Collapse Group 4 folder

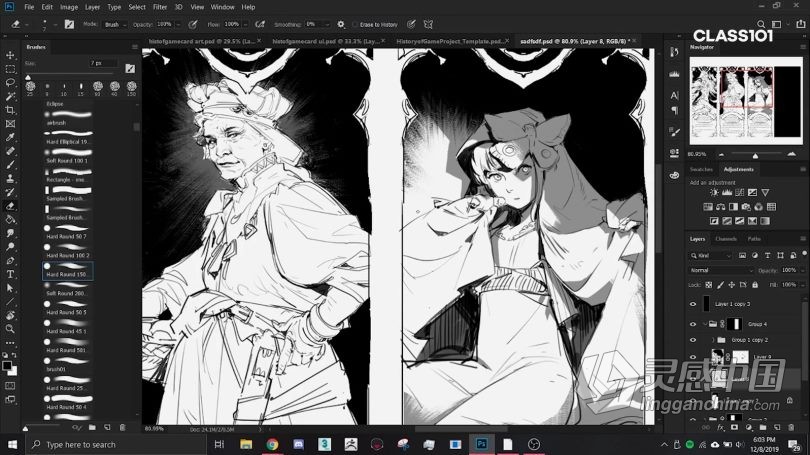pos(705,324)
